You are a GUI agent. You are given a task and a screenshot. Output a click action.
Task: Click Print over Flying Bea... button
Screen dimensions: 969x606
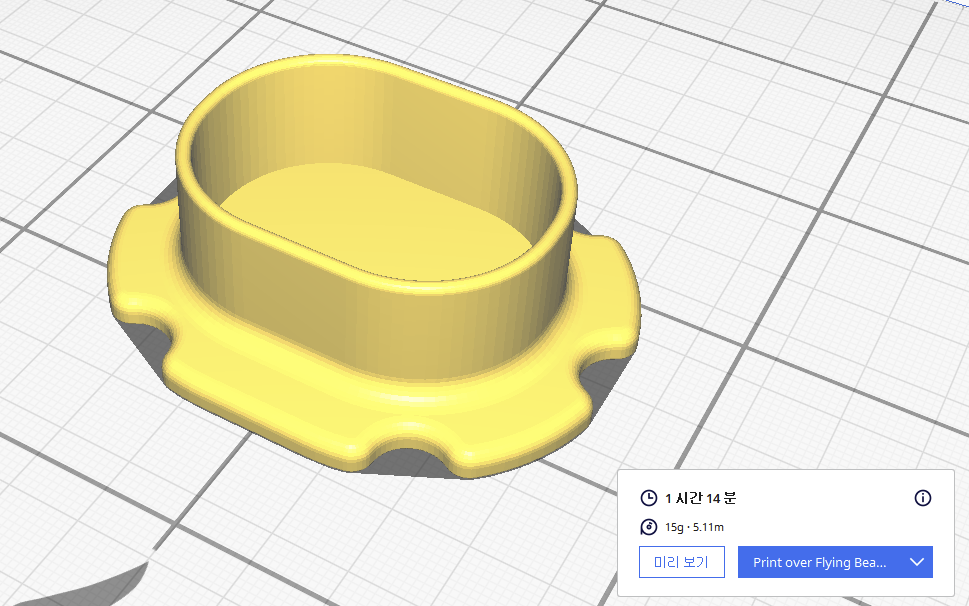[x=819, y=562]
